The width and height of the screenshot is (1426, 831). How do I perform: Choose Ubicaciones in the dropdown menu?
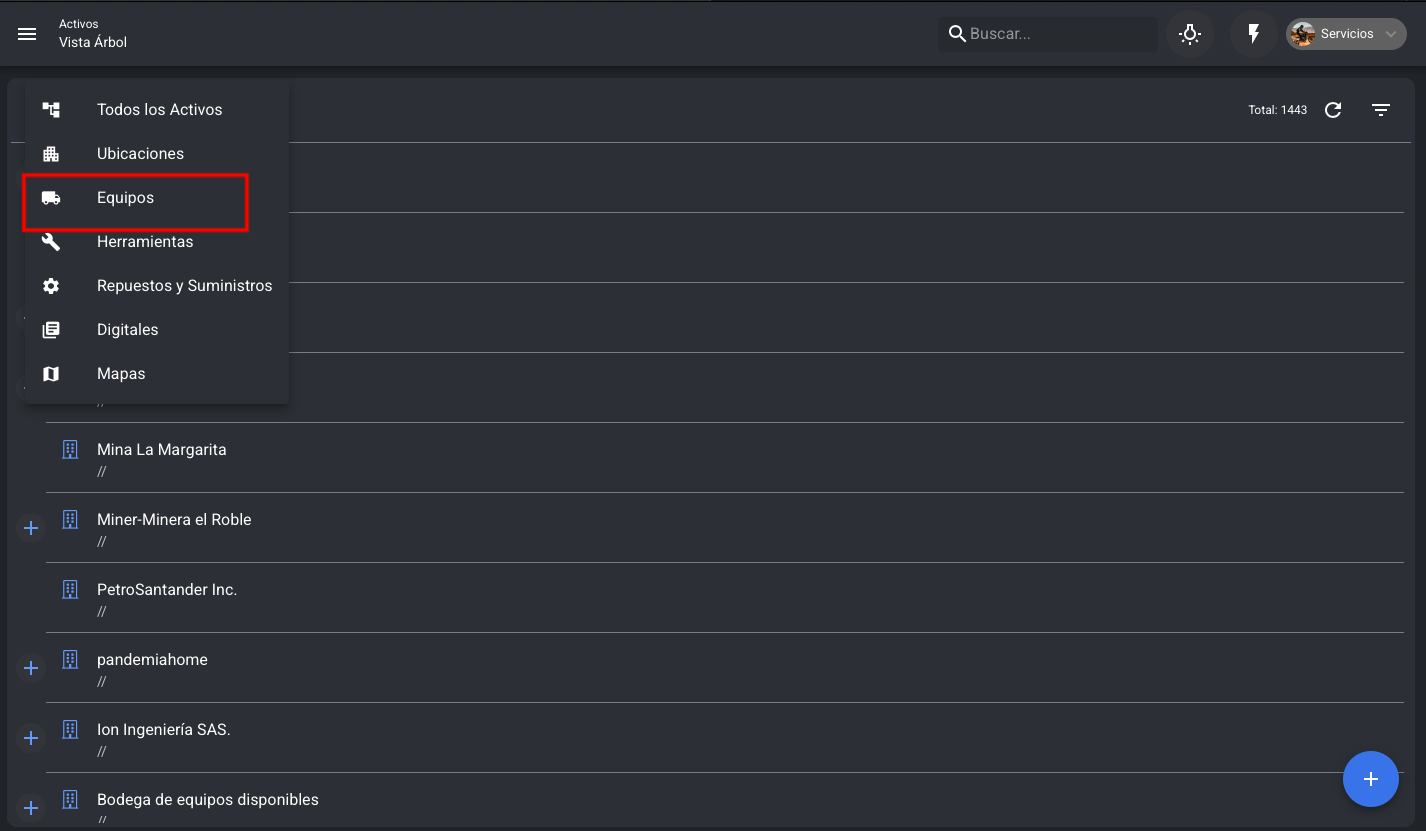[140, 154]
